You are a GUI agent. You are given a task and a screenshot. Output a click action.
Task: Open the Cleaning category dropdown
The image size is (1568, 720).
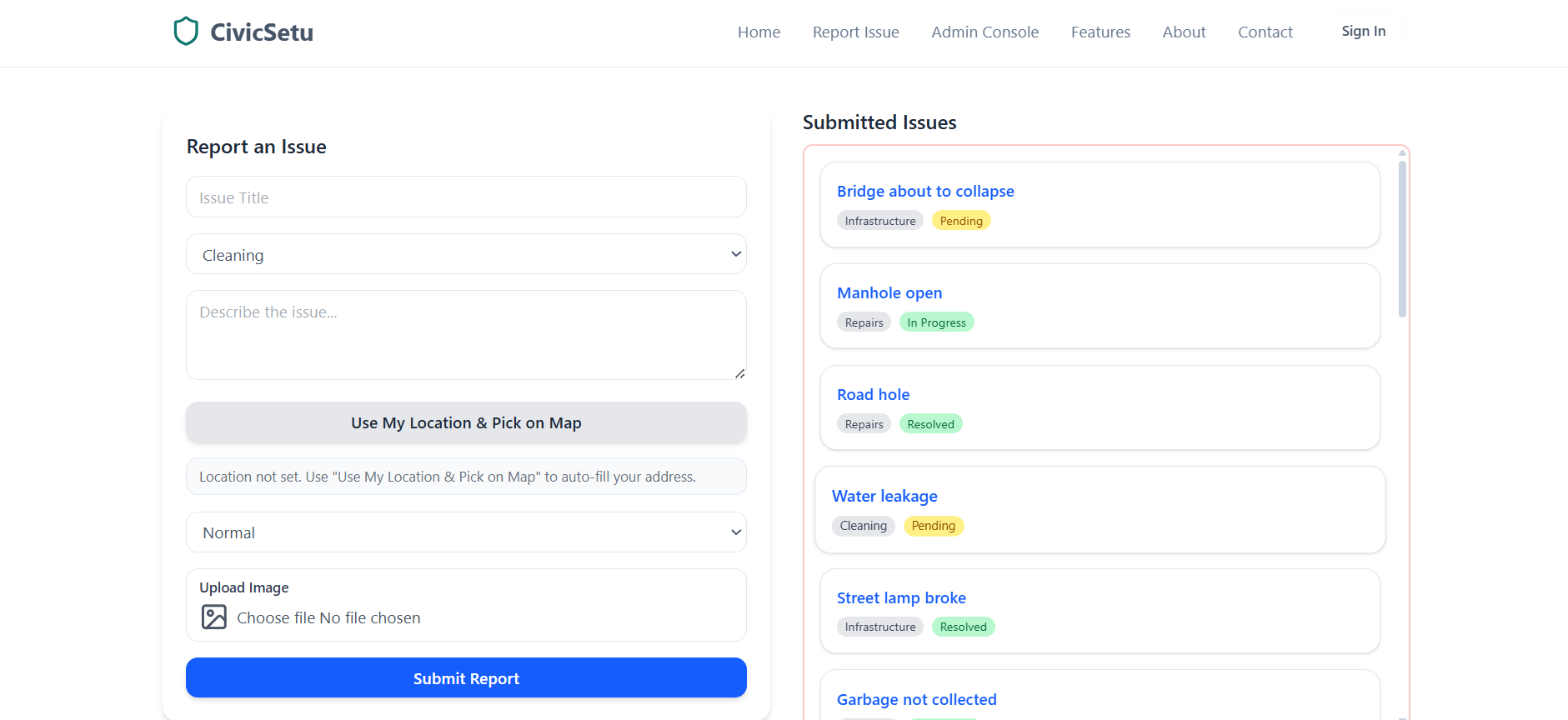(x=466, y=254)
